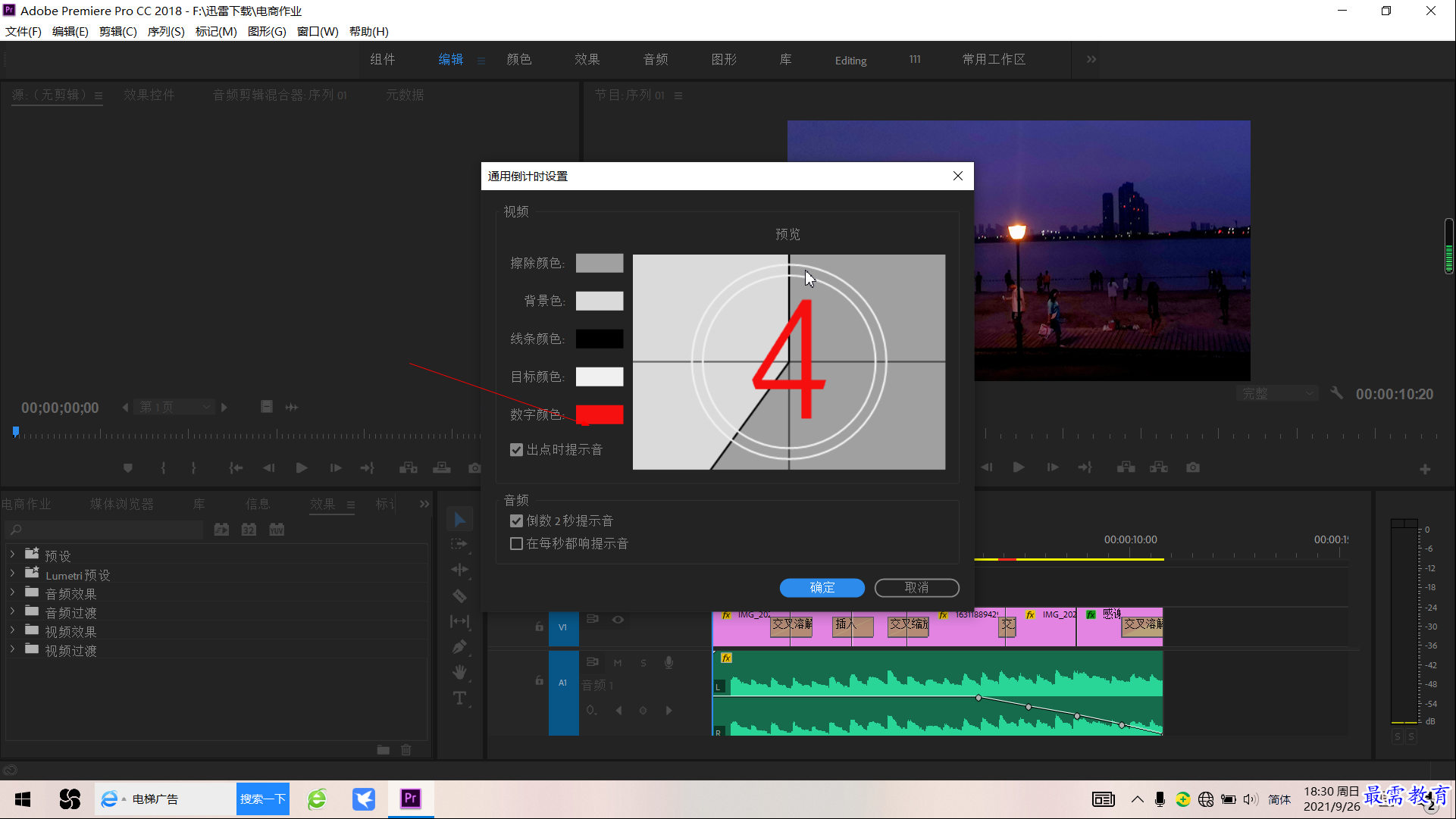
Task: Click the New Custom Bin folder icon
Action: [384, 750]
